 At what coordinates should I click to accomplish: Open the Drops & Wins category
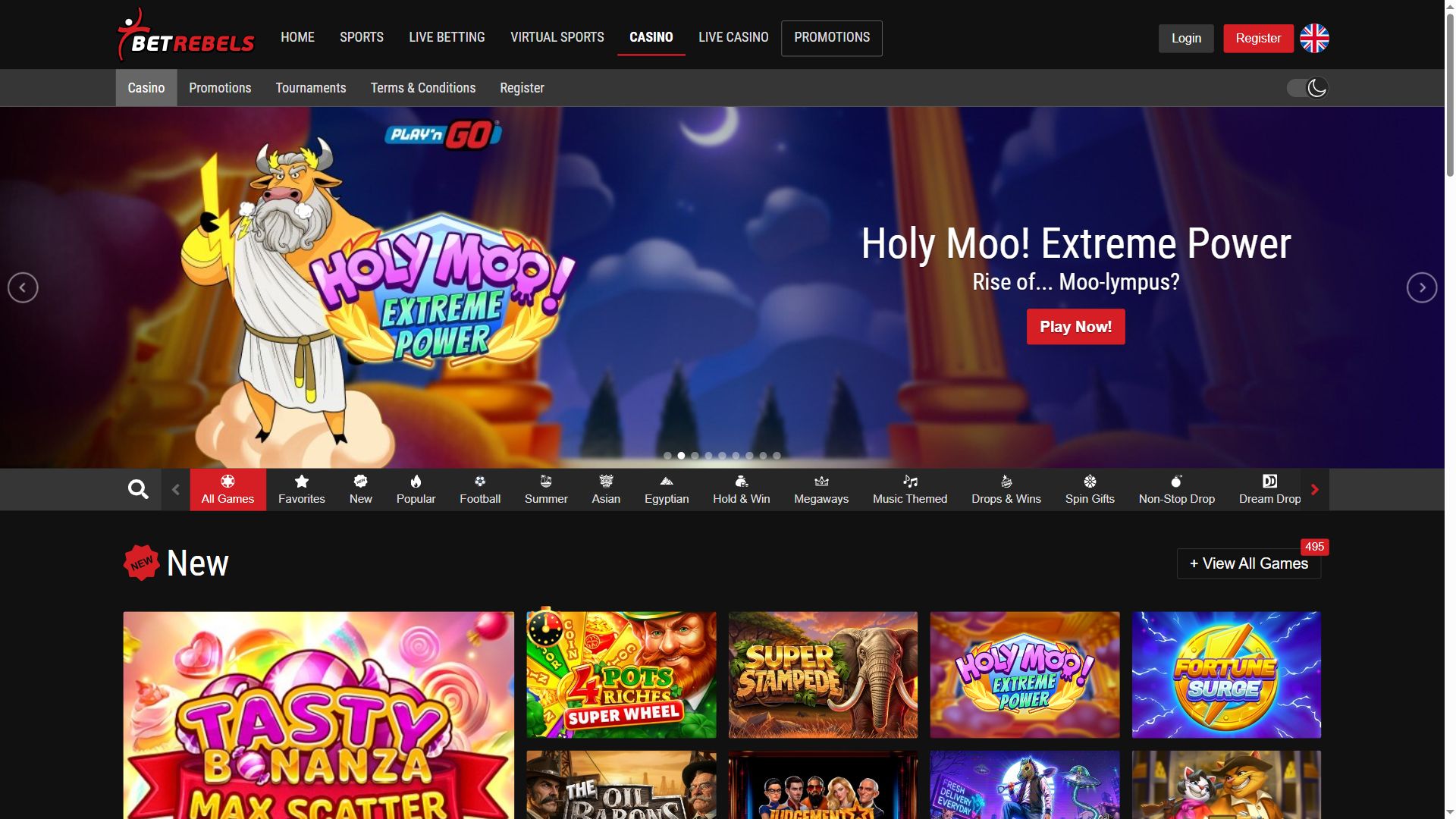pos(1006,489)
